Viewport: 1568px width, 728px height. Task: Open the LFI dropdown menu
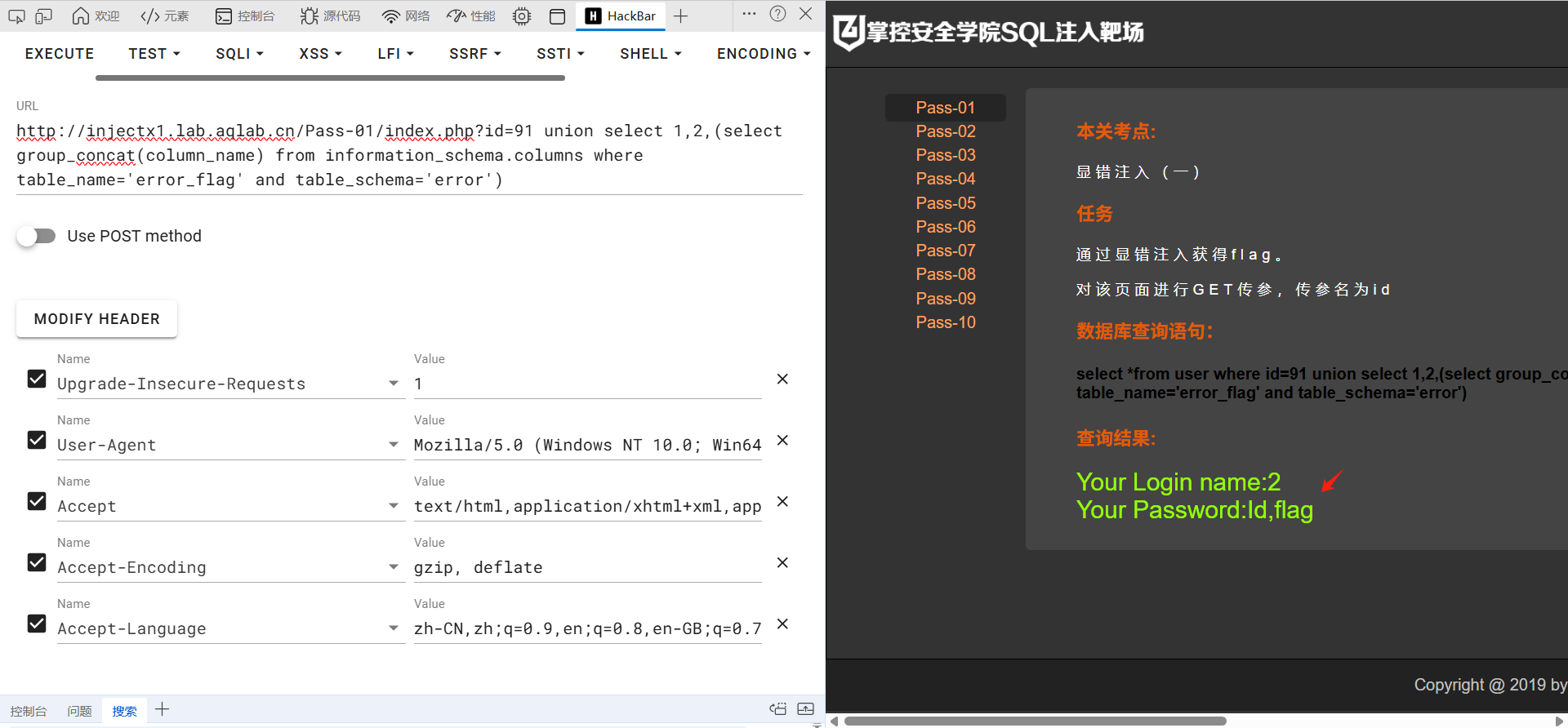click(395, 54)
